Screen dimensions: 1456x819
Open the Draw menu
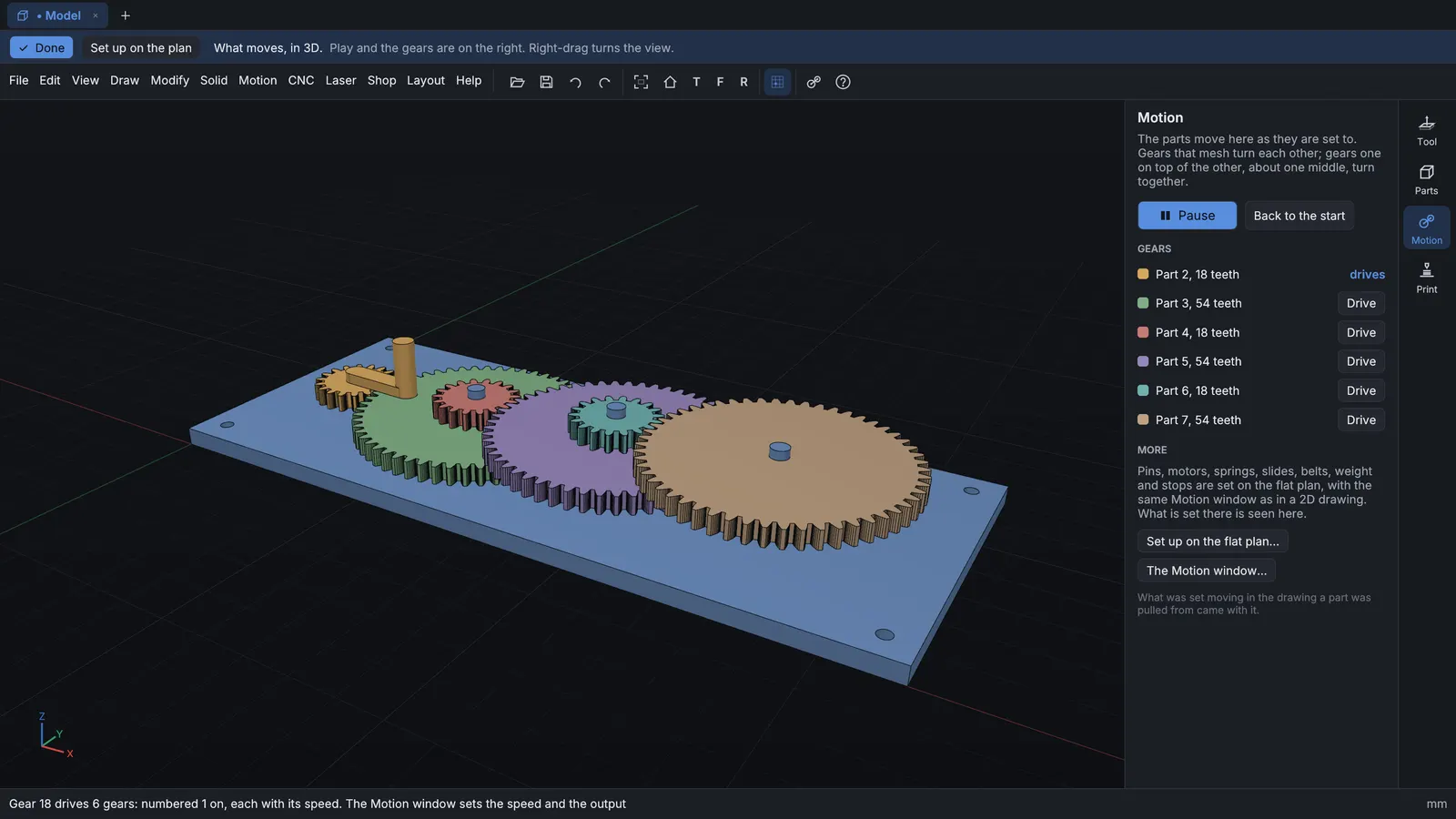(125, 80)
